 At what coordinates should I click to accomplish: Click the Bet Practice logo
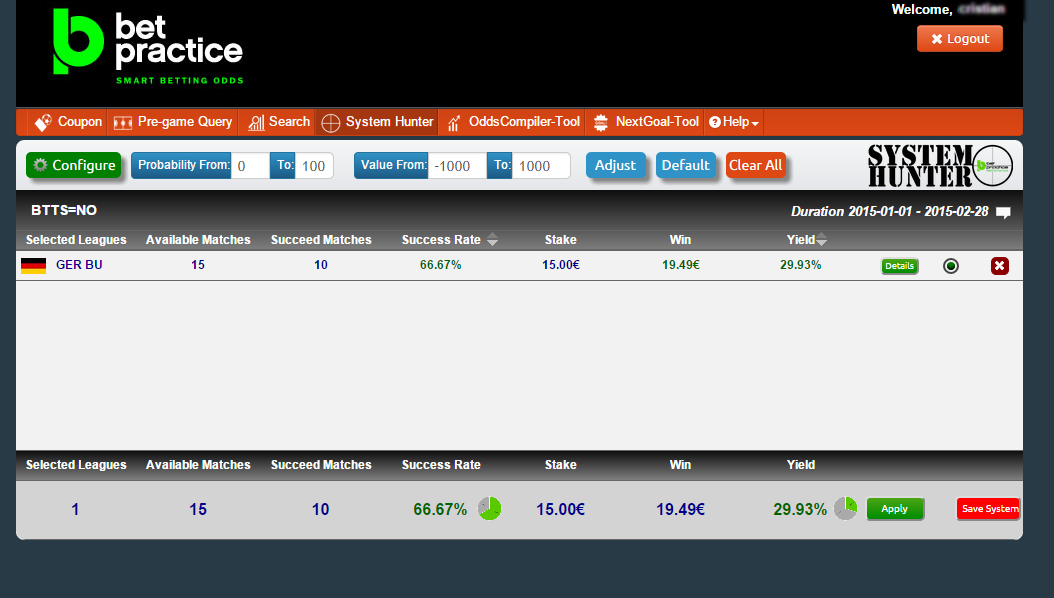coord(148,46)
